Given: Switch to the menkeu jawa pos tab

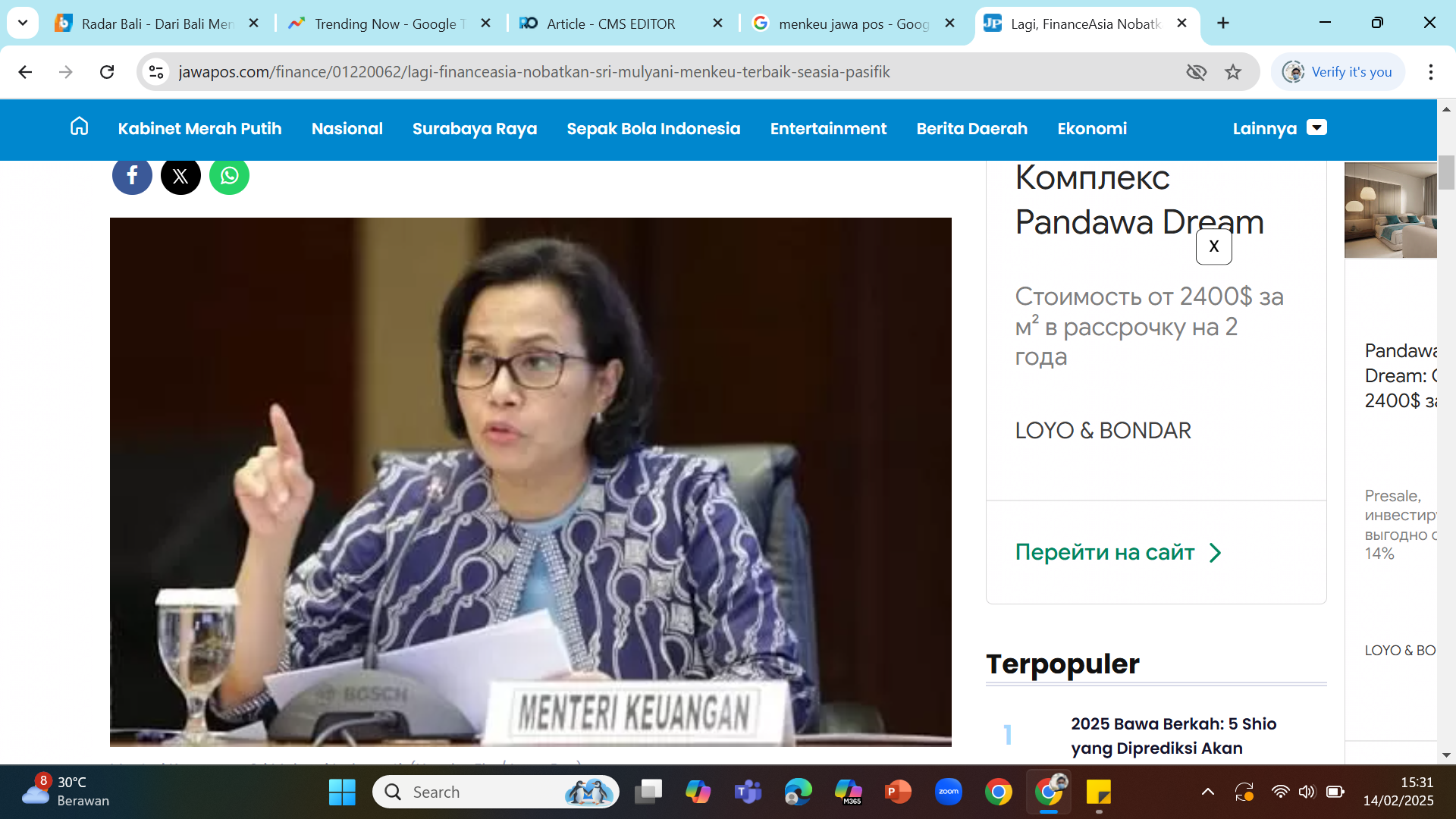Looking at the screenshot, I should pyautogui.click(x=853, y=24).
